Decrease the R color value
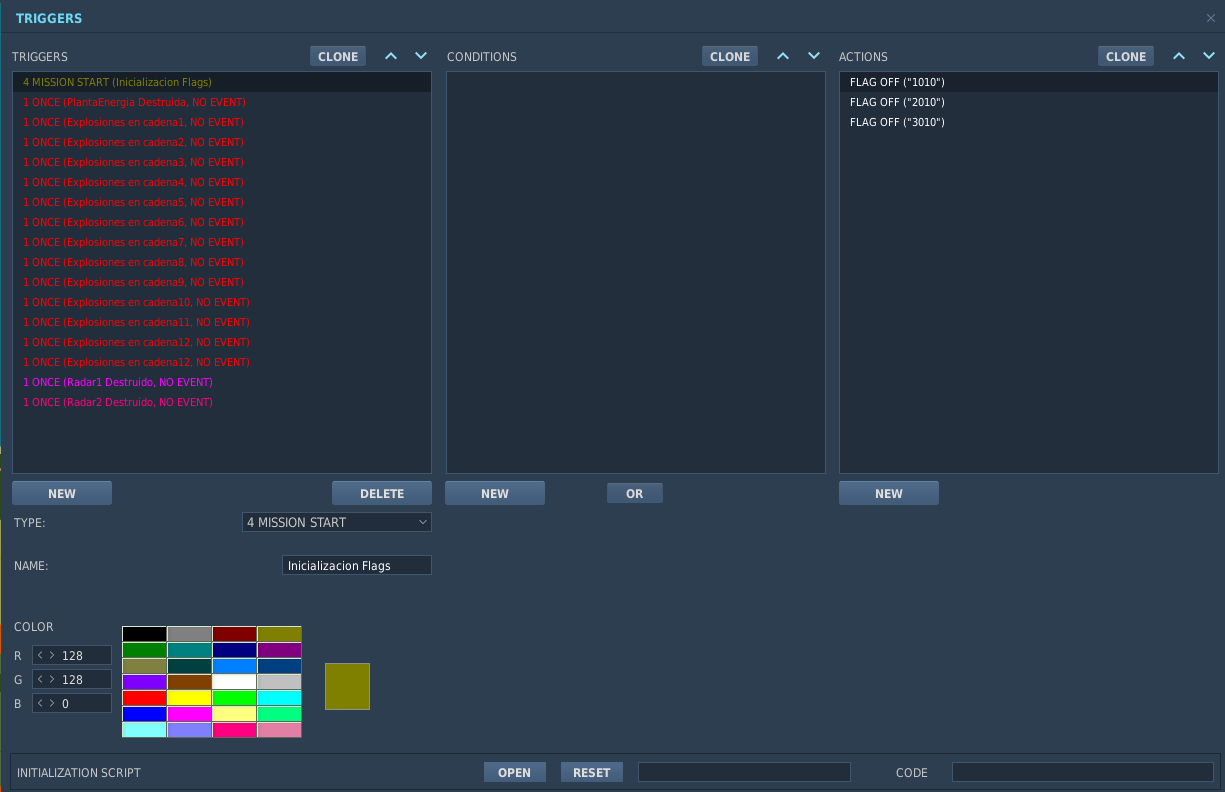The height and width of the screenshot is (792, 1225). tap(39, 656)
